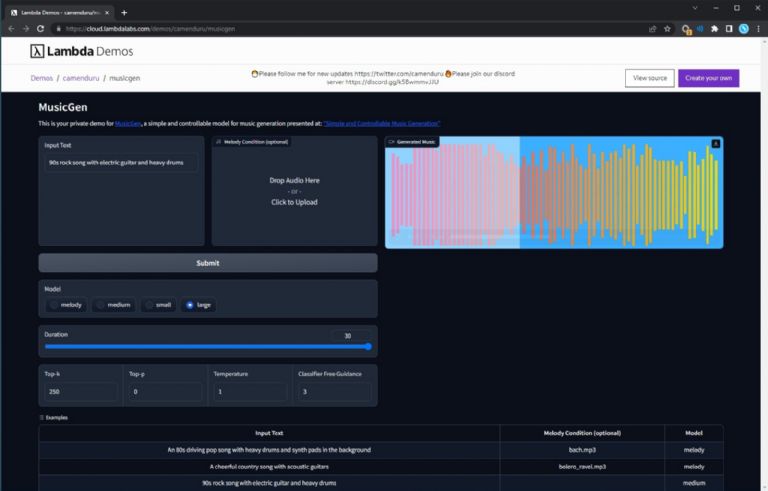Viewport: 768px width, 491px height.
Task: Go to Demos breadcrumb link
Action: point(42,78)
